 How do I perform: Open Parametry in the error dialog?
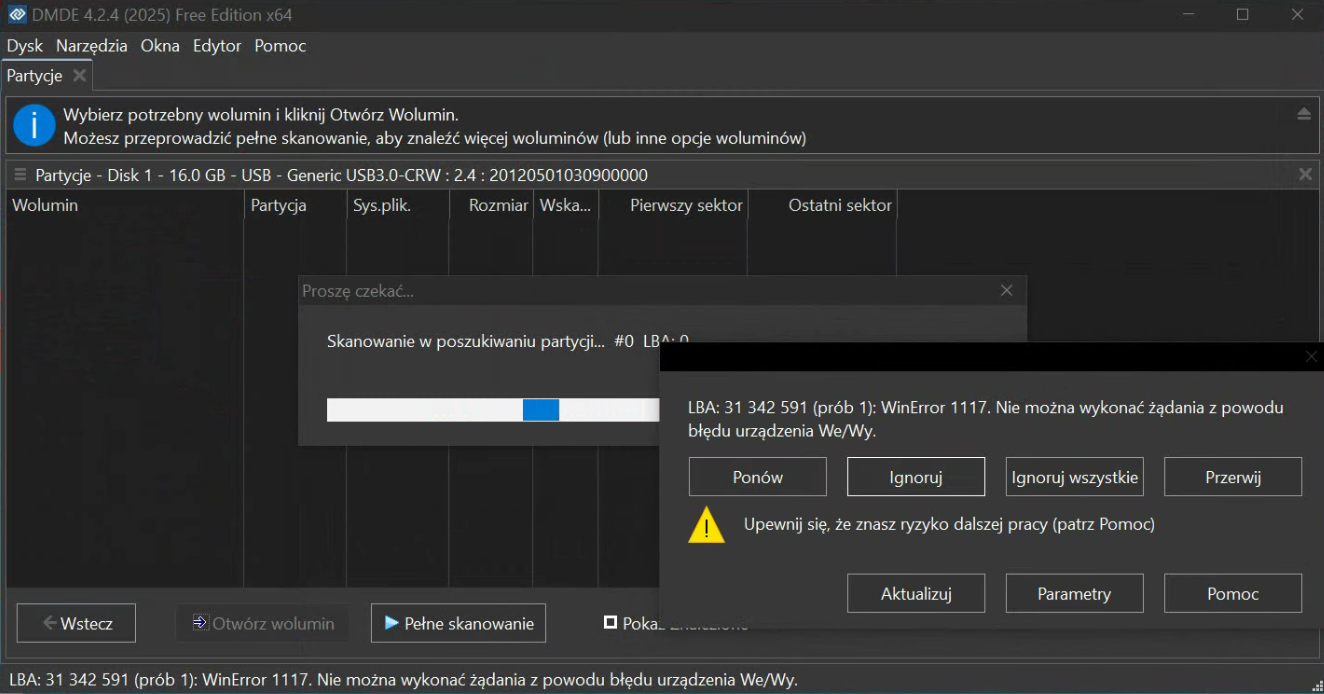tap(1074, 593)
